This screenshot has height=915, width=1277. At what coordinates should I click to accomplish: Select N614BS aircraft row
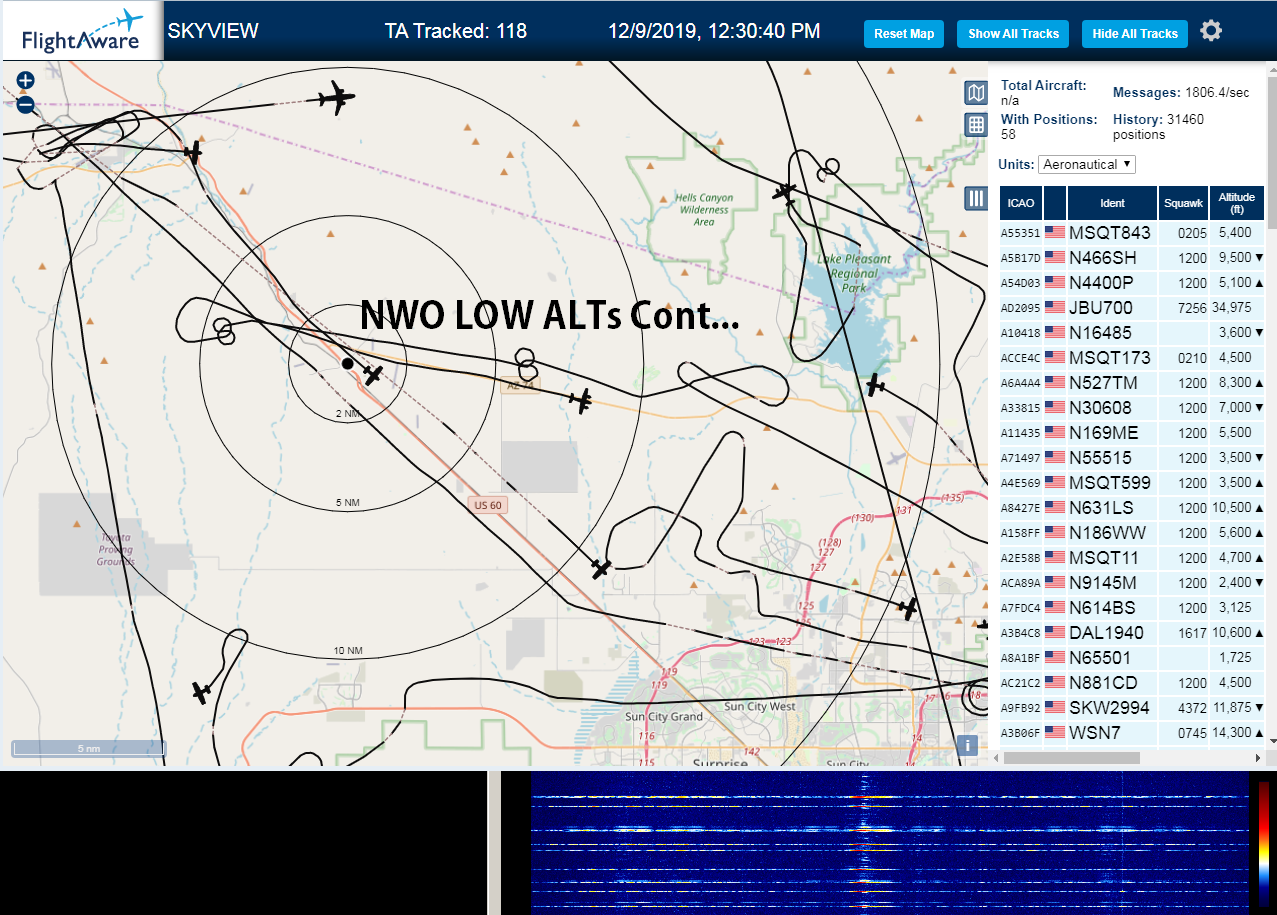point(1132,607)
